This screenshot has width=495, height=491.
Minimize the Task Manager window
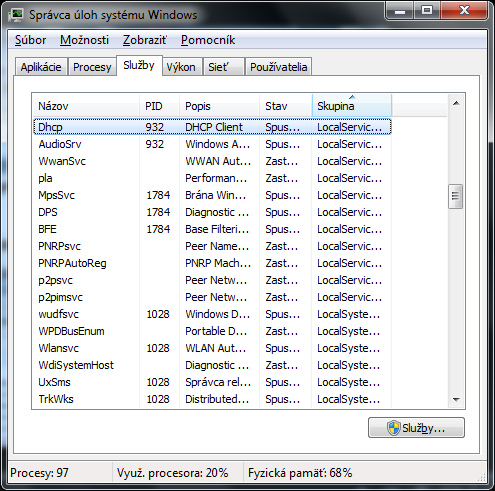pyautogui.click(x=400, y=12)
